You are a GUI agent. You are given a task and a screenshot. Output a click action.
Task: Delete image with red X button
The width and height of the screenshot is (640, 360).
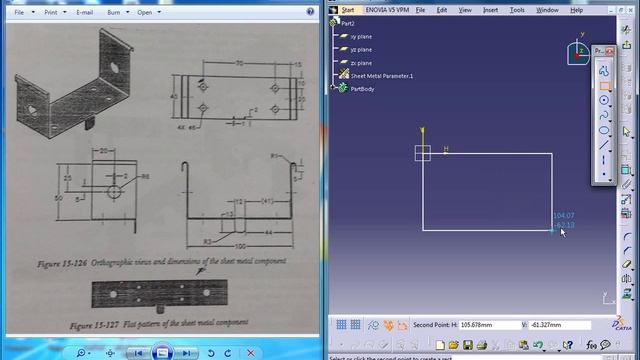pos(251,353)
